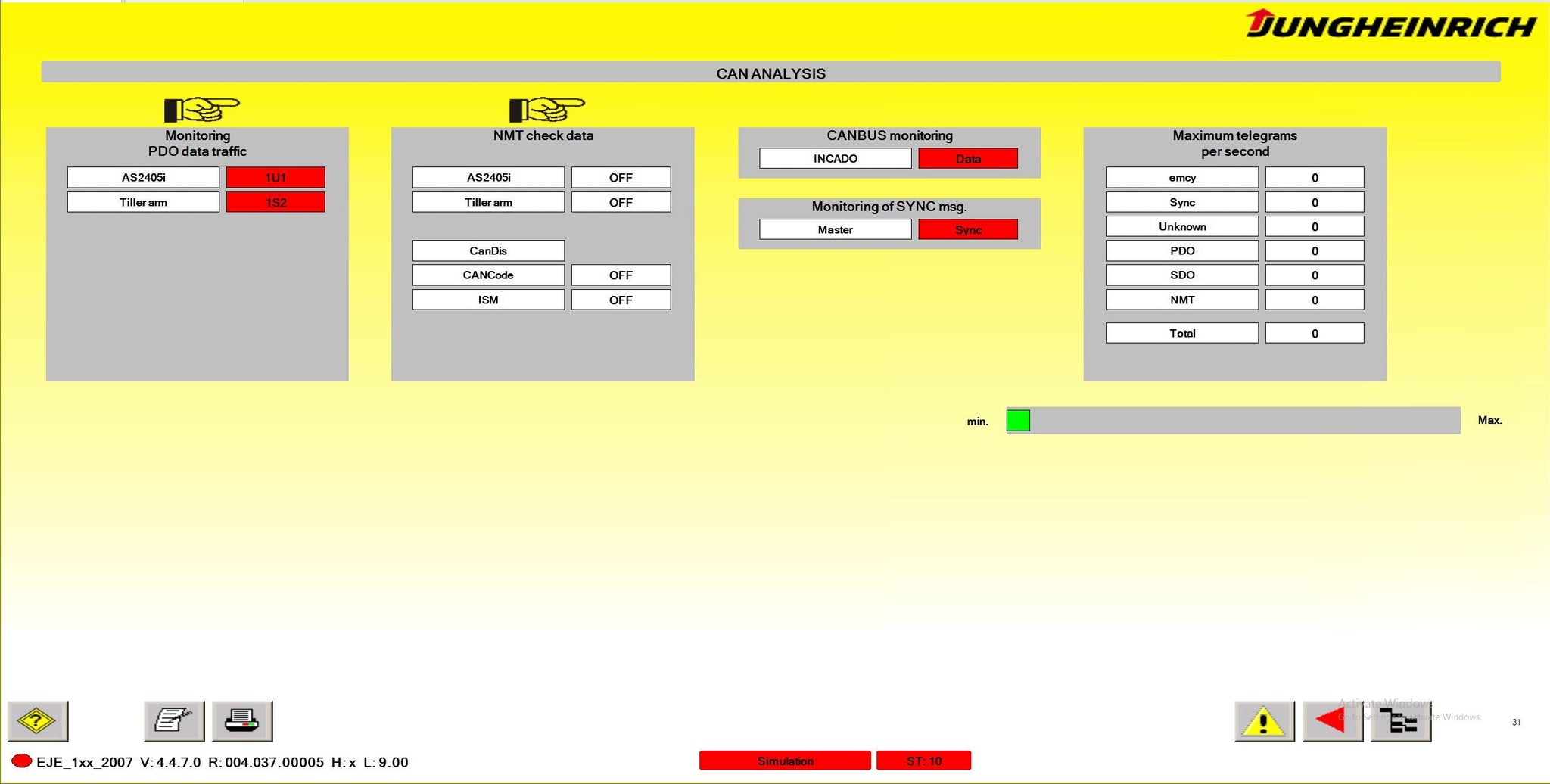This screenshot has width=1550, height=784.
Task: Select the Total telegrams value field
Action: (x=1314, y=333)
